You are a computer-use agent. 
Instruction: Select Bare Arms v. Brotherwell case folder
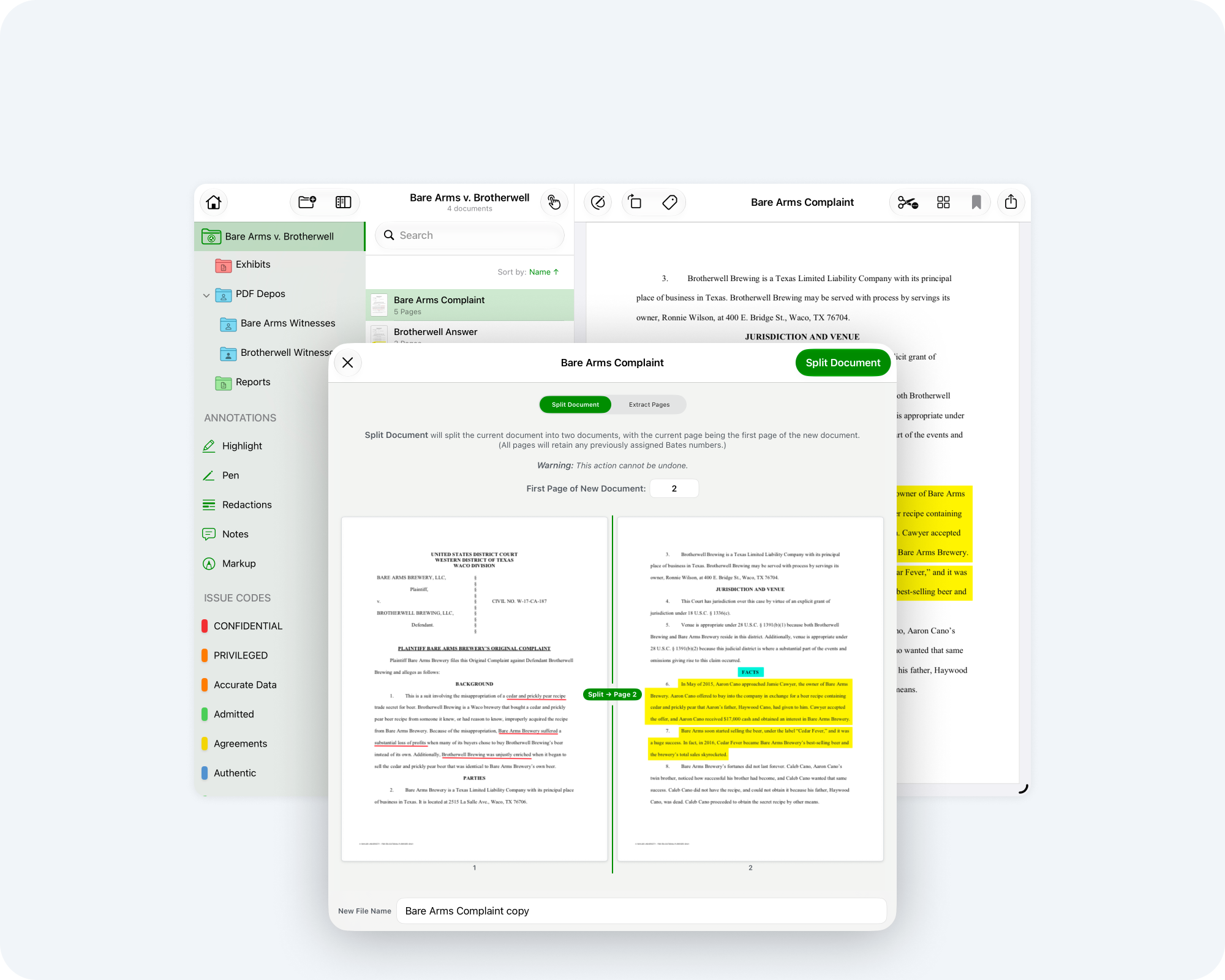tap(279, 236)
